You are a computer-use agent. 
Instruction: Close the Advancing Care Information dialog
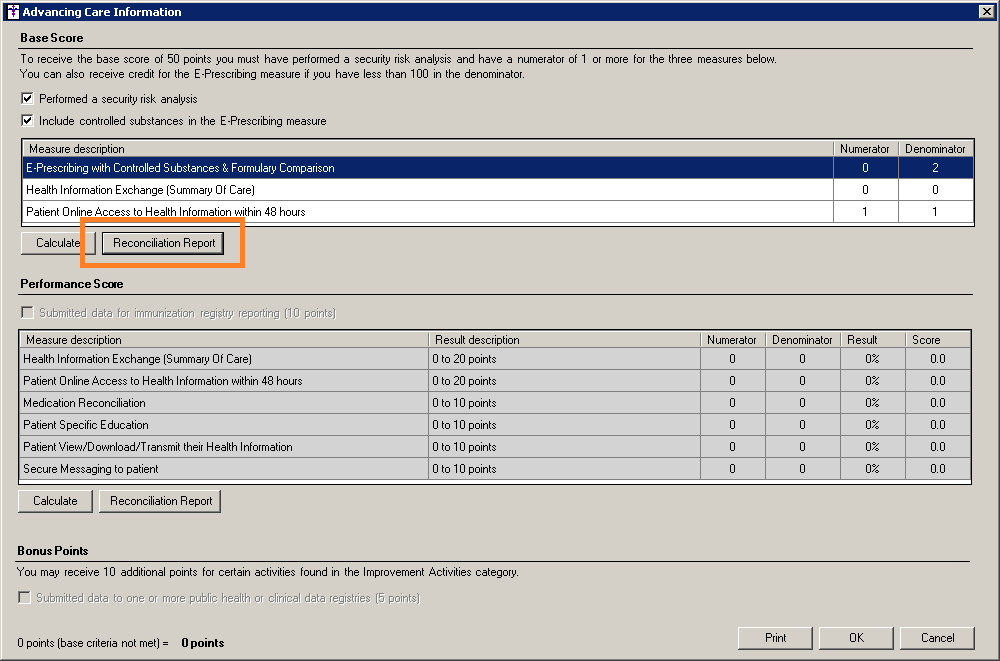tap(985, 11)
